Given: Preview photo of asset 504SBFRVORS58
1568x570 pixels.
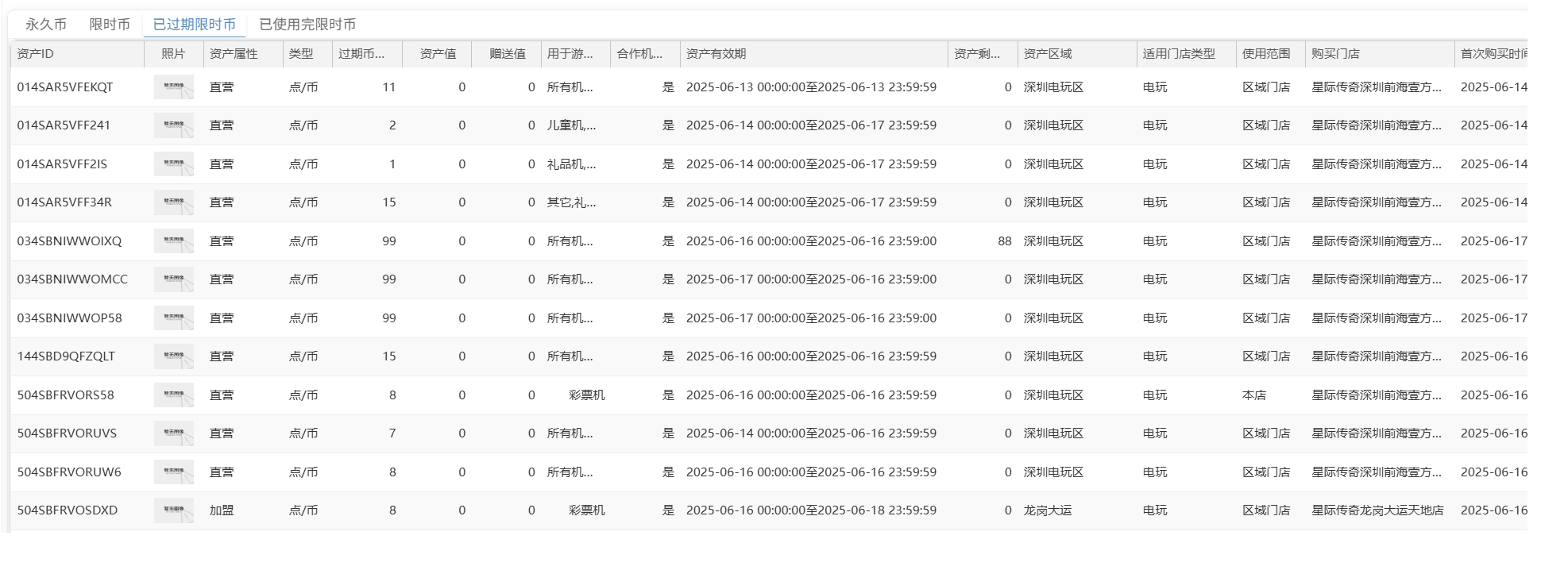Looking at the screenshot, I should coord(173,395).
